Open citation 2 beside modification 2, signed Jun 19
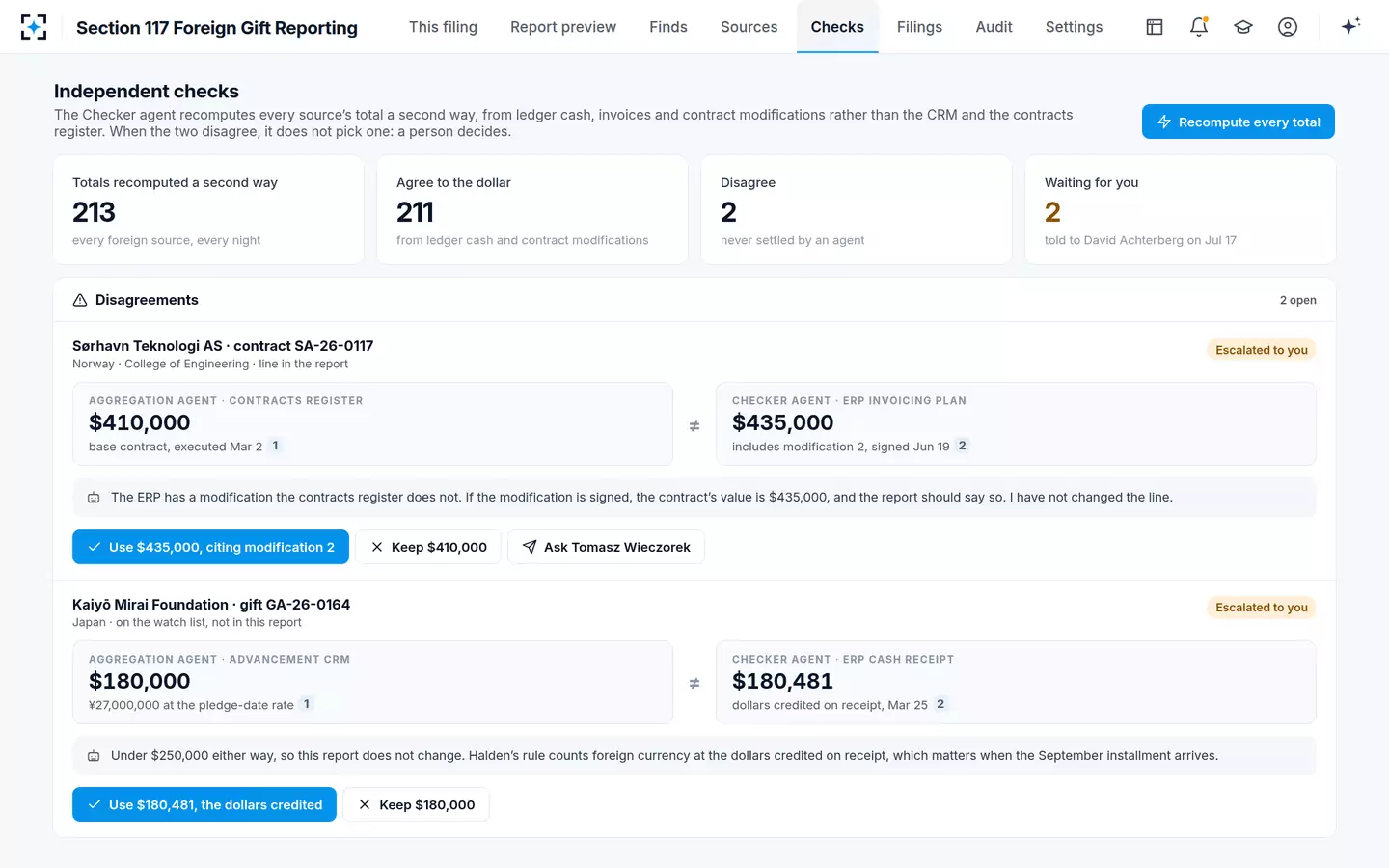 point(963,446)
